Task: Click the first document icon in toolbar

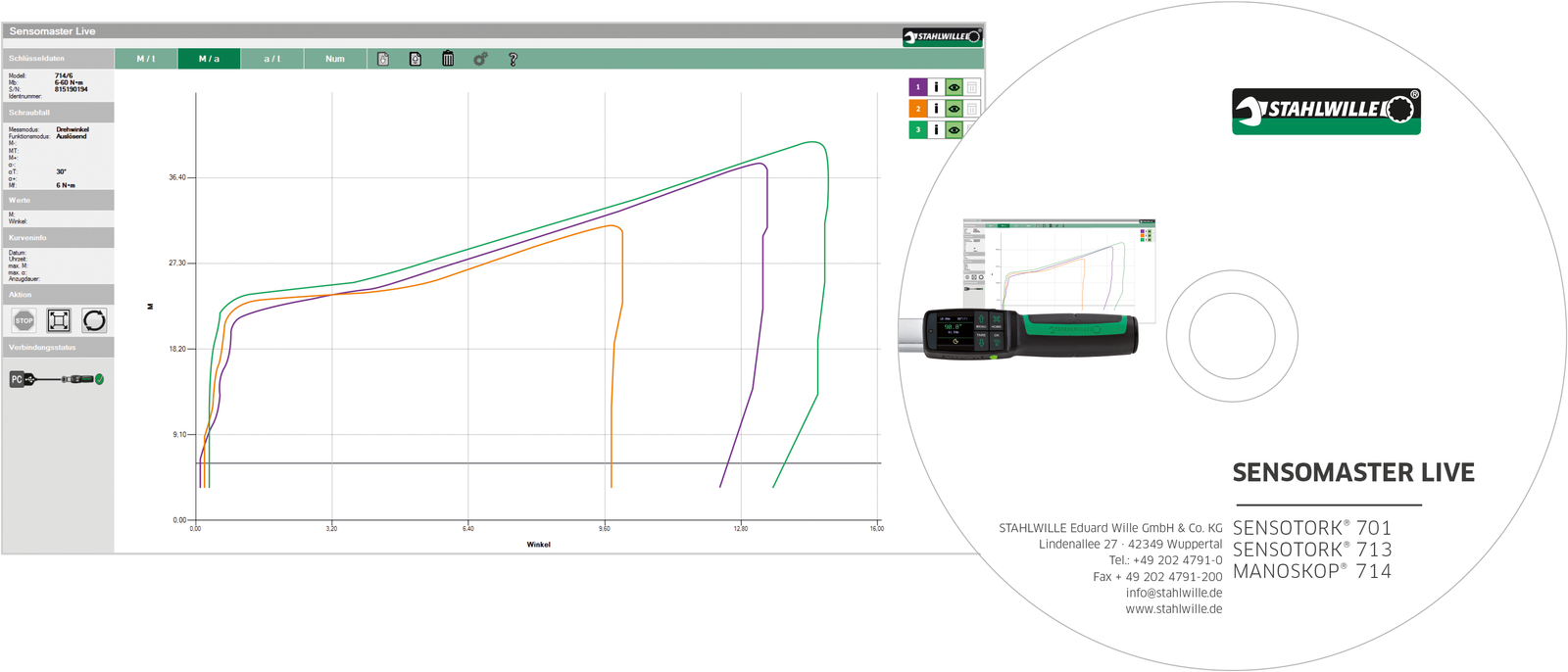Action: point(383,59)
